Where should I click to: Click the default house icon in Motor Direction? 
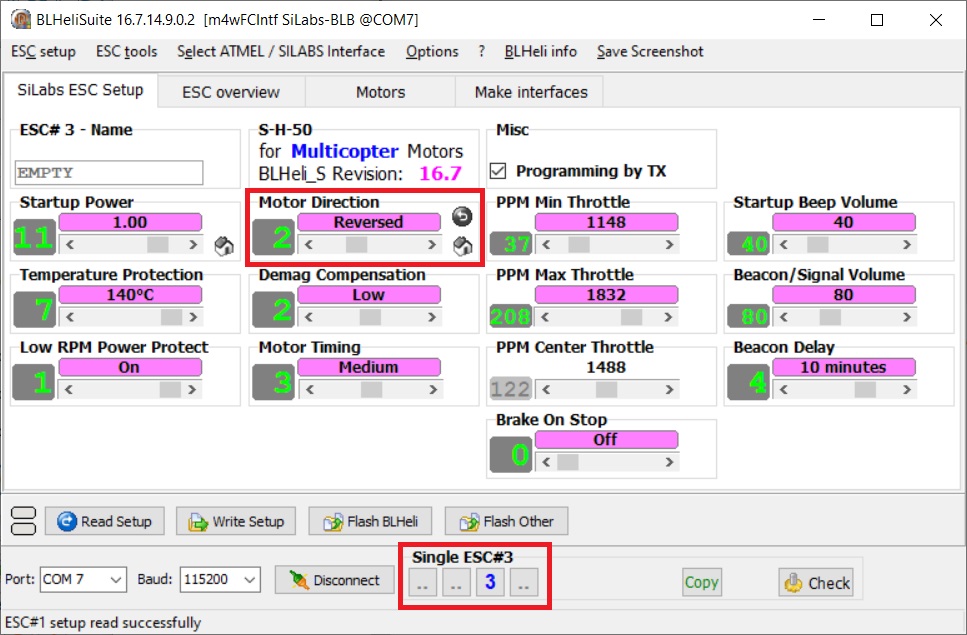click(463, 246)
